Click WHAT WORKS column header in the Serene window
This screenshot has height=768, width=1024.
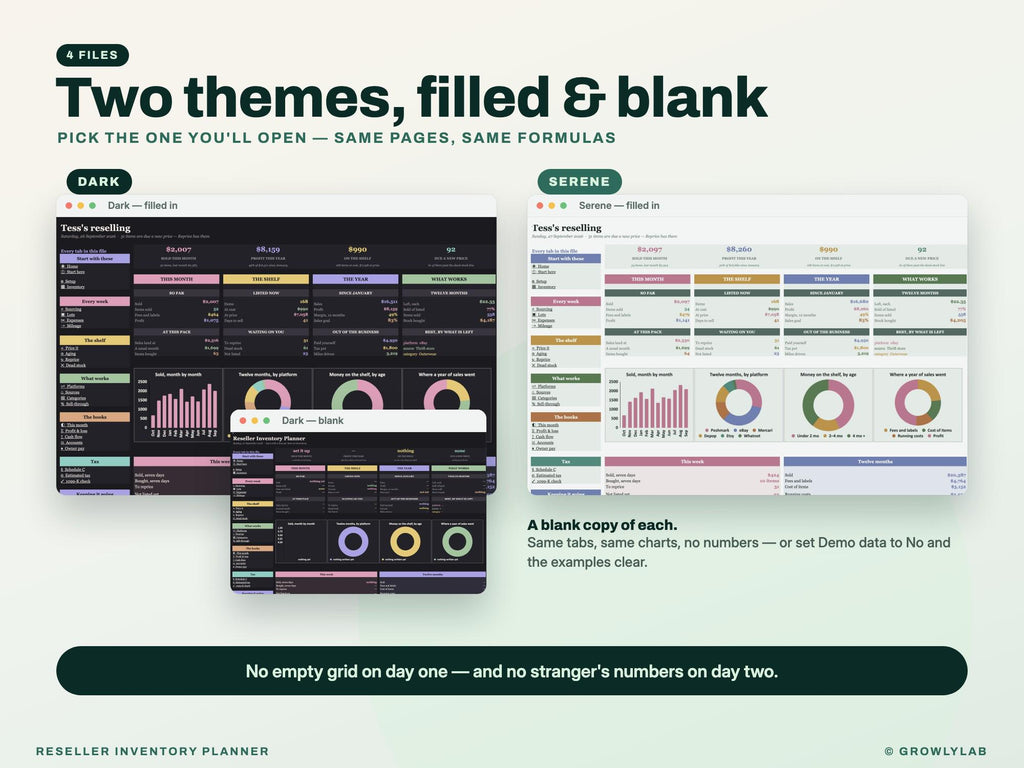coord(920,279)
